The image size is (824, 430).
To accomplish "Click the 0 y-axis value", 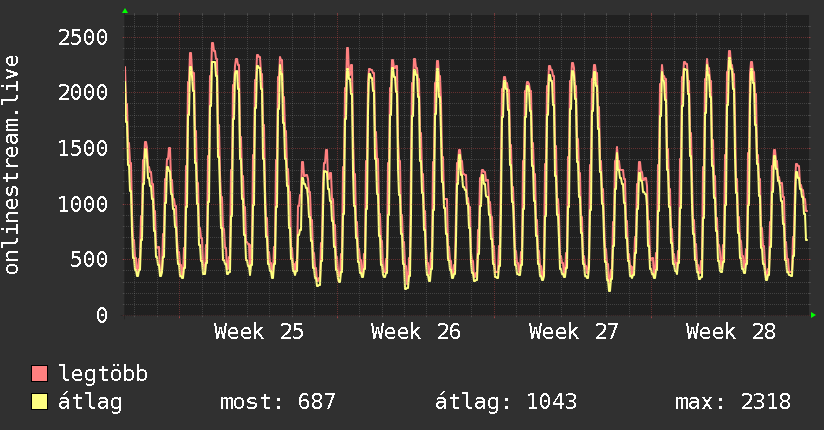I will 102,315.
